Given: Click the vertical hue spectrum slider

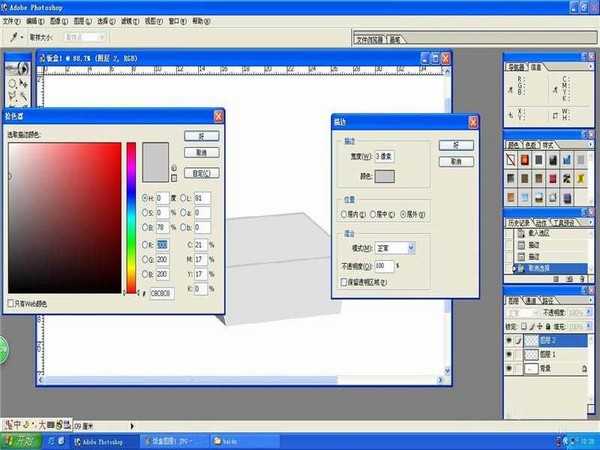Looking at the screenshot, I should [x=131, y=218].
